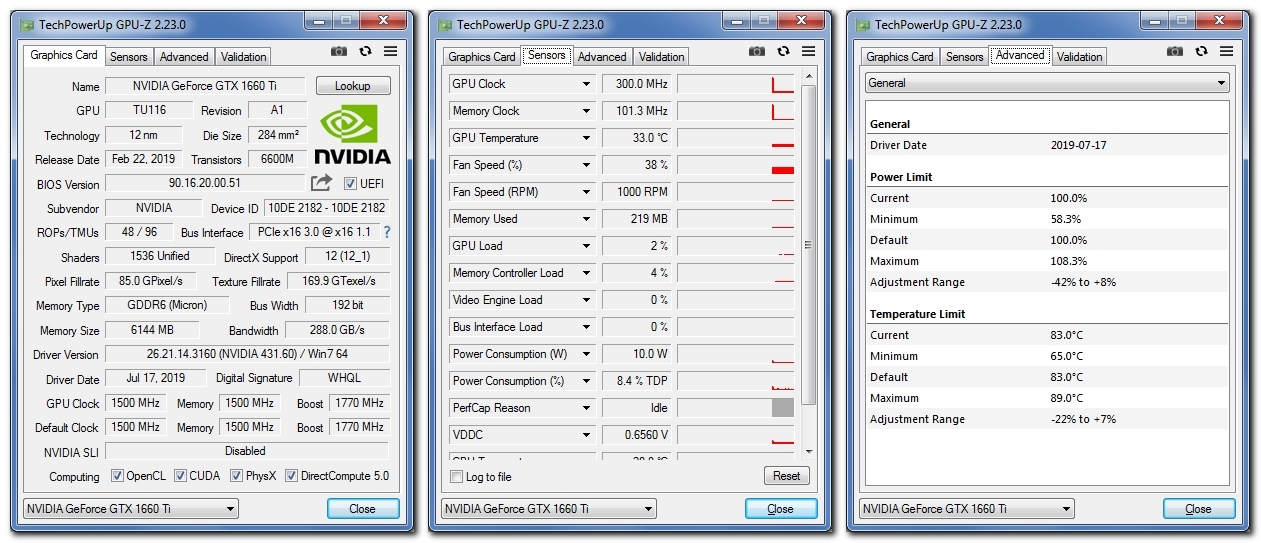1261x543 pixels.
Task: Open GPU selector dropdown in Sensors window
Action: click(x=548, y=509)
